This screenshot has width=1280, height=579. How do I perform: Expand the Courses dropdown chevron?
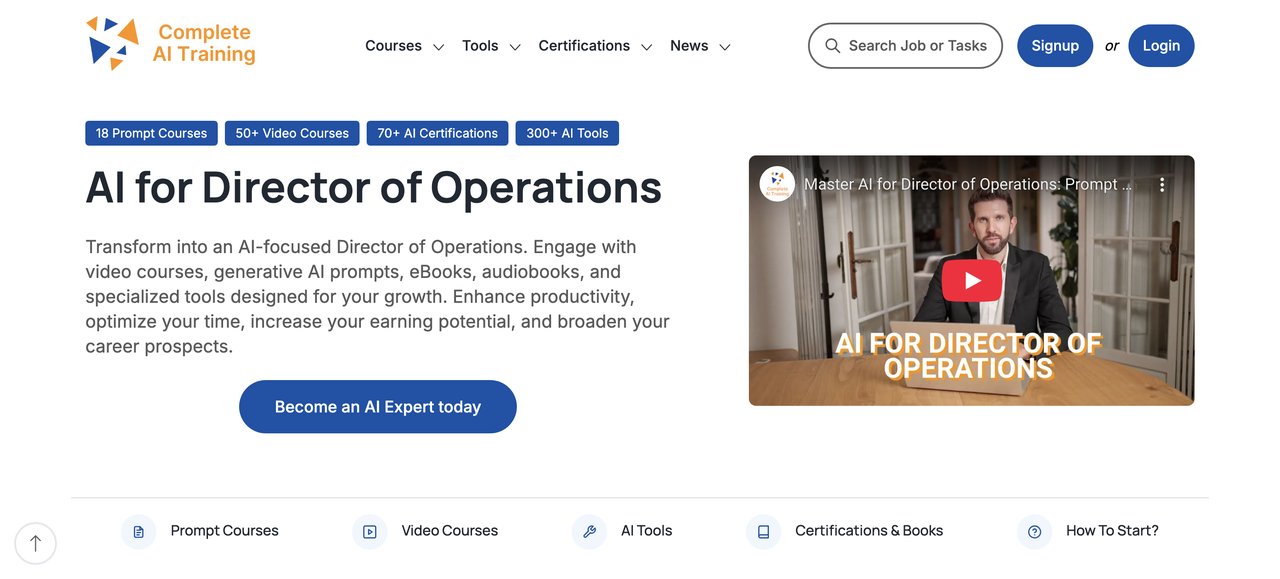[438, 47]
